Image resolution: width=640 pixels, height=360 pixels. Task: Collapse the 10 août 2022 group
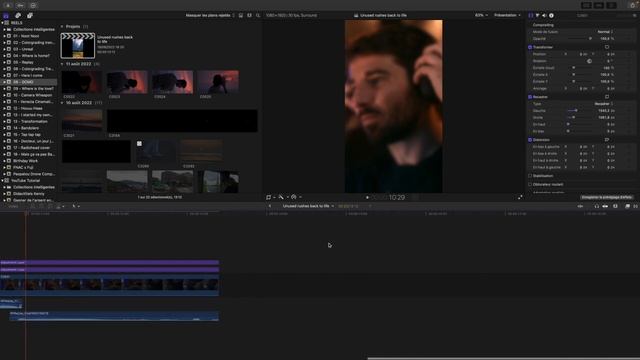pyautogui.click(x=62, y=103)
